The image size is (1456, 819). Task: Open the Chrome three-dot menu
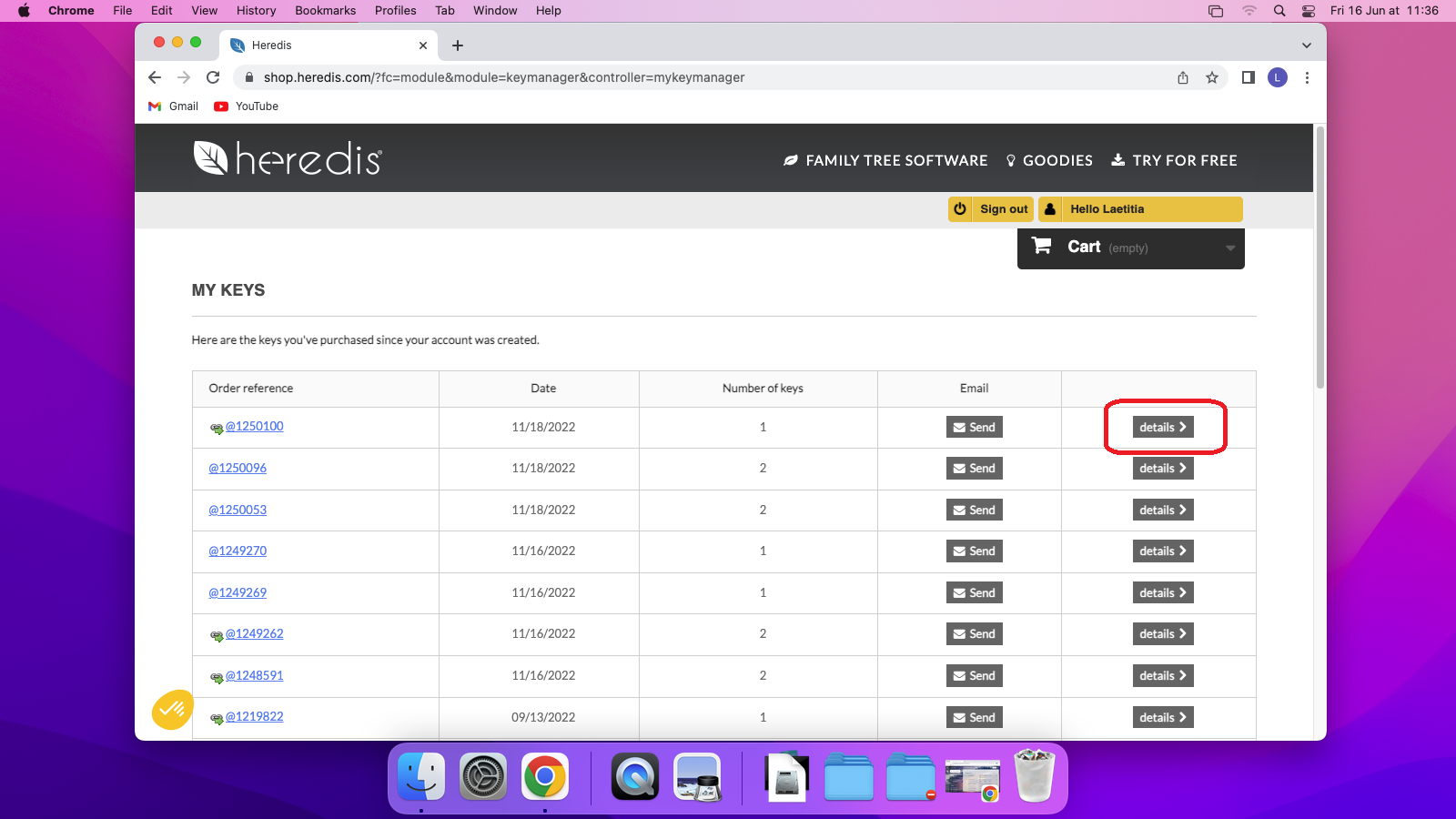[x=1307, y=78]
